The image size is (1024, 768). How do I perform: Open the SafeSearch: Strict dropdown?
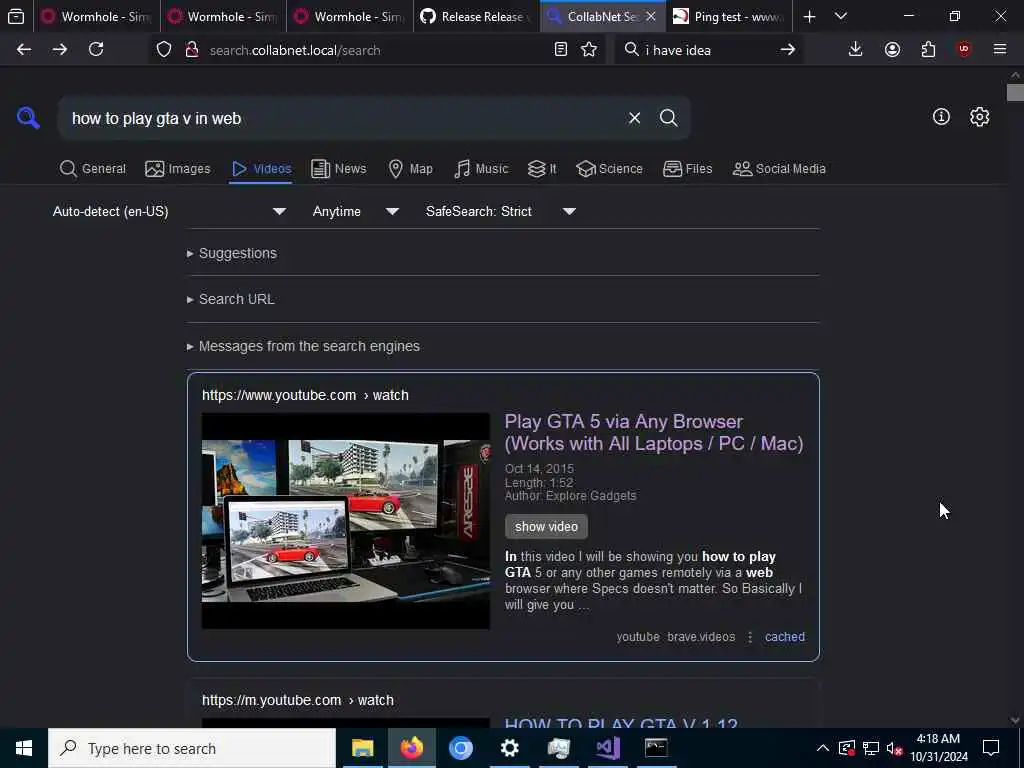click(500, 212)
